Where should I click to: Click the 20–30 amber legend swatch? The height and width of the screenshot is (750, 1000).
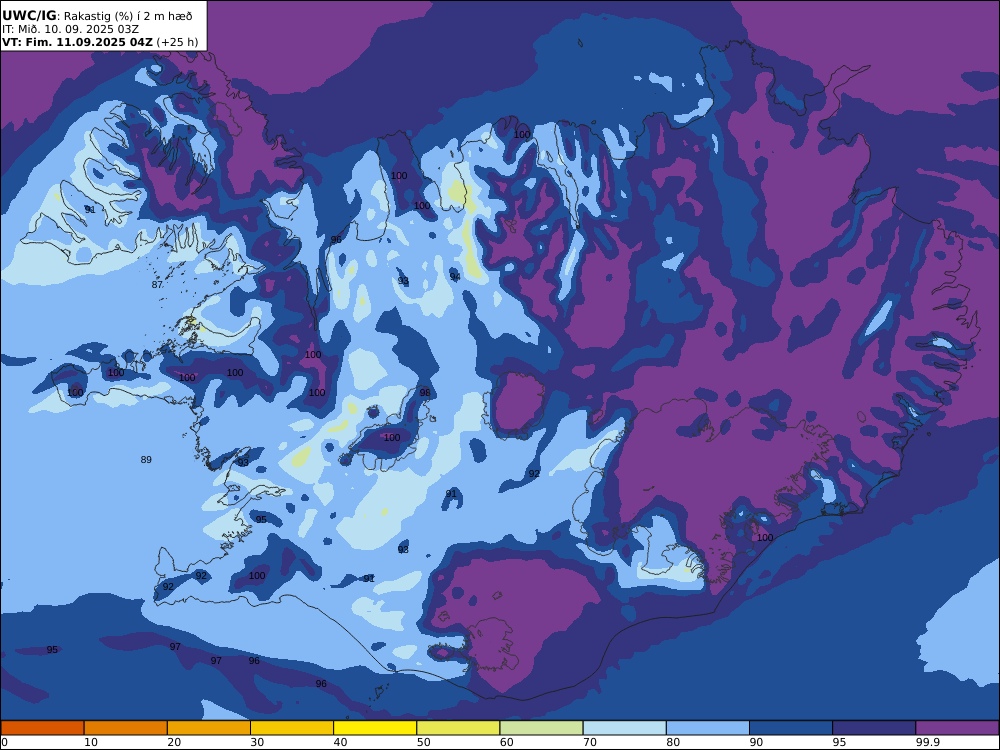pos(209,728)
